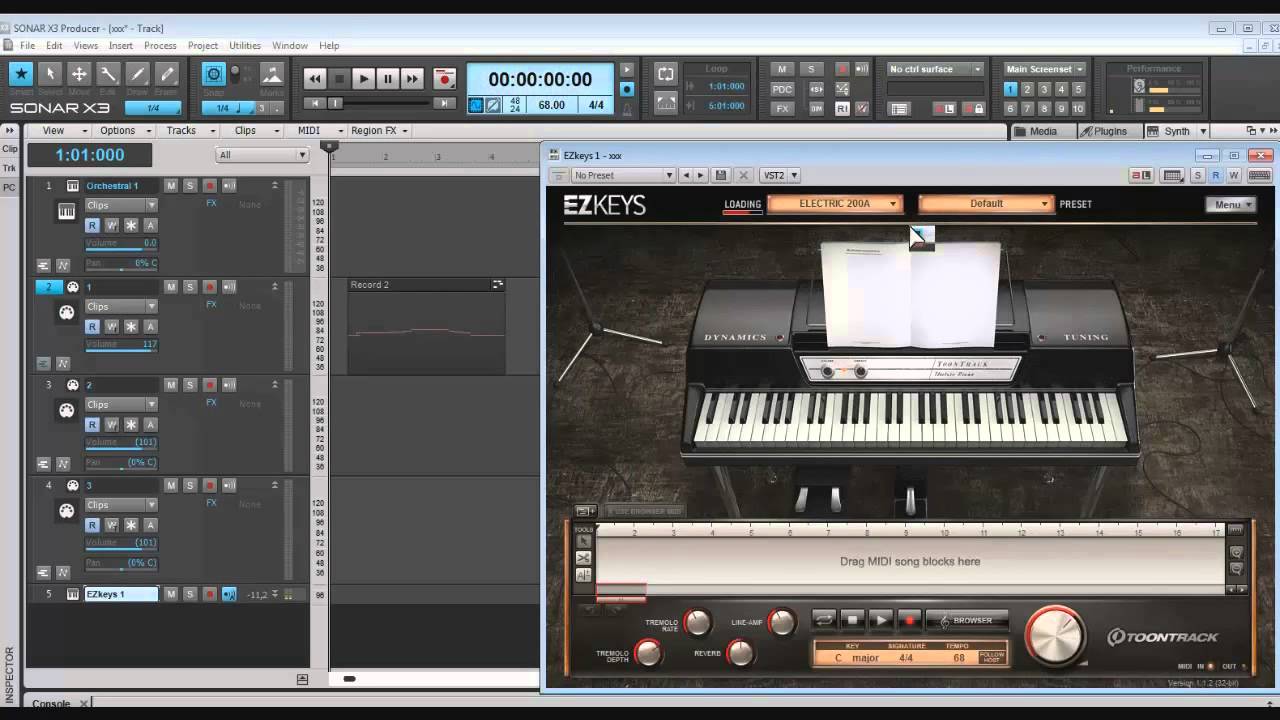Click the Tremolo Rate knob

pos(697,622)
